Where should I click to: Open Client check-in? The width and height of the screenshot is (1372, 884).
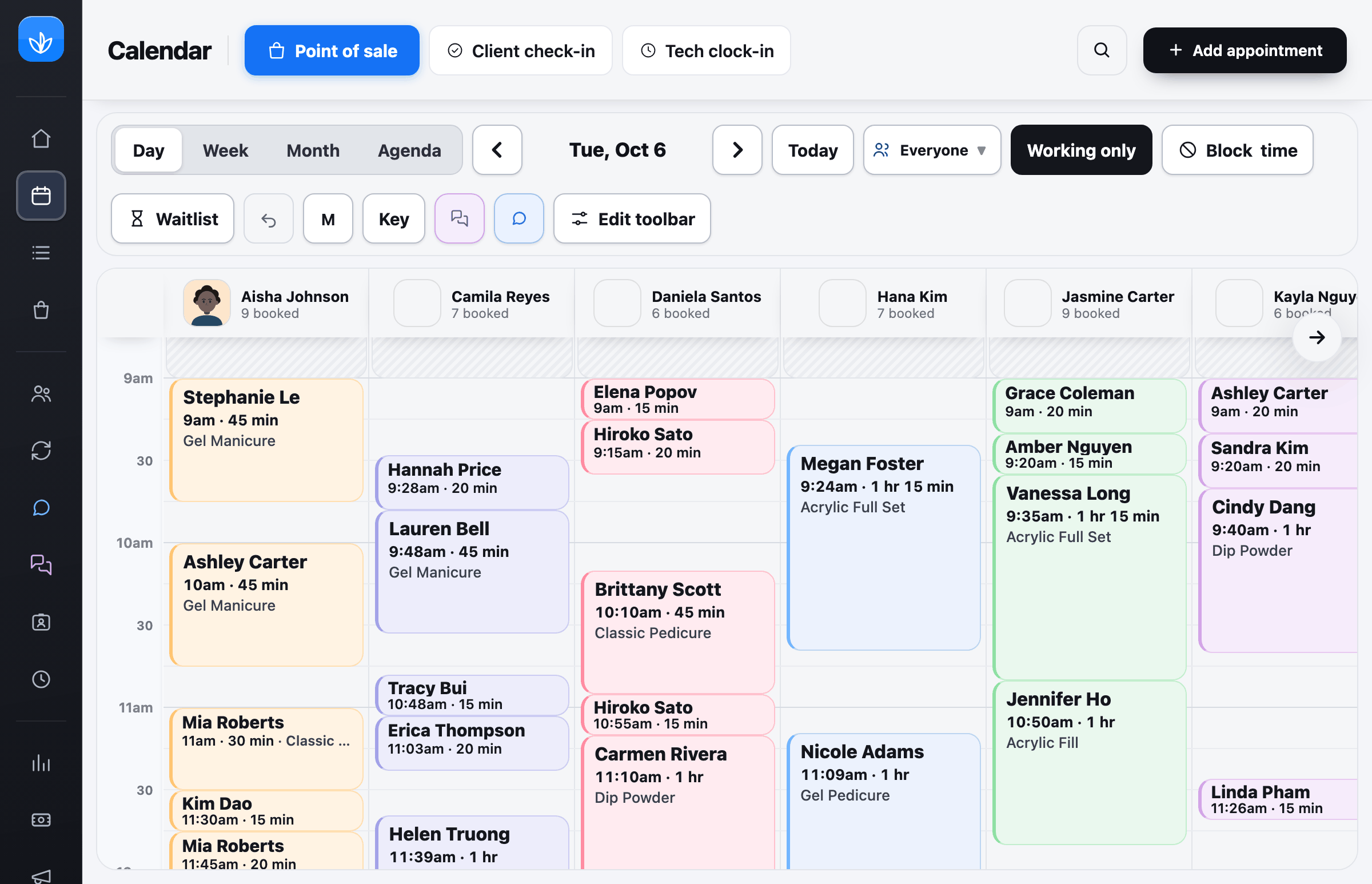click(520, 50)
